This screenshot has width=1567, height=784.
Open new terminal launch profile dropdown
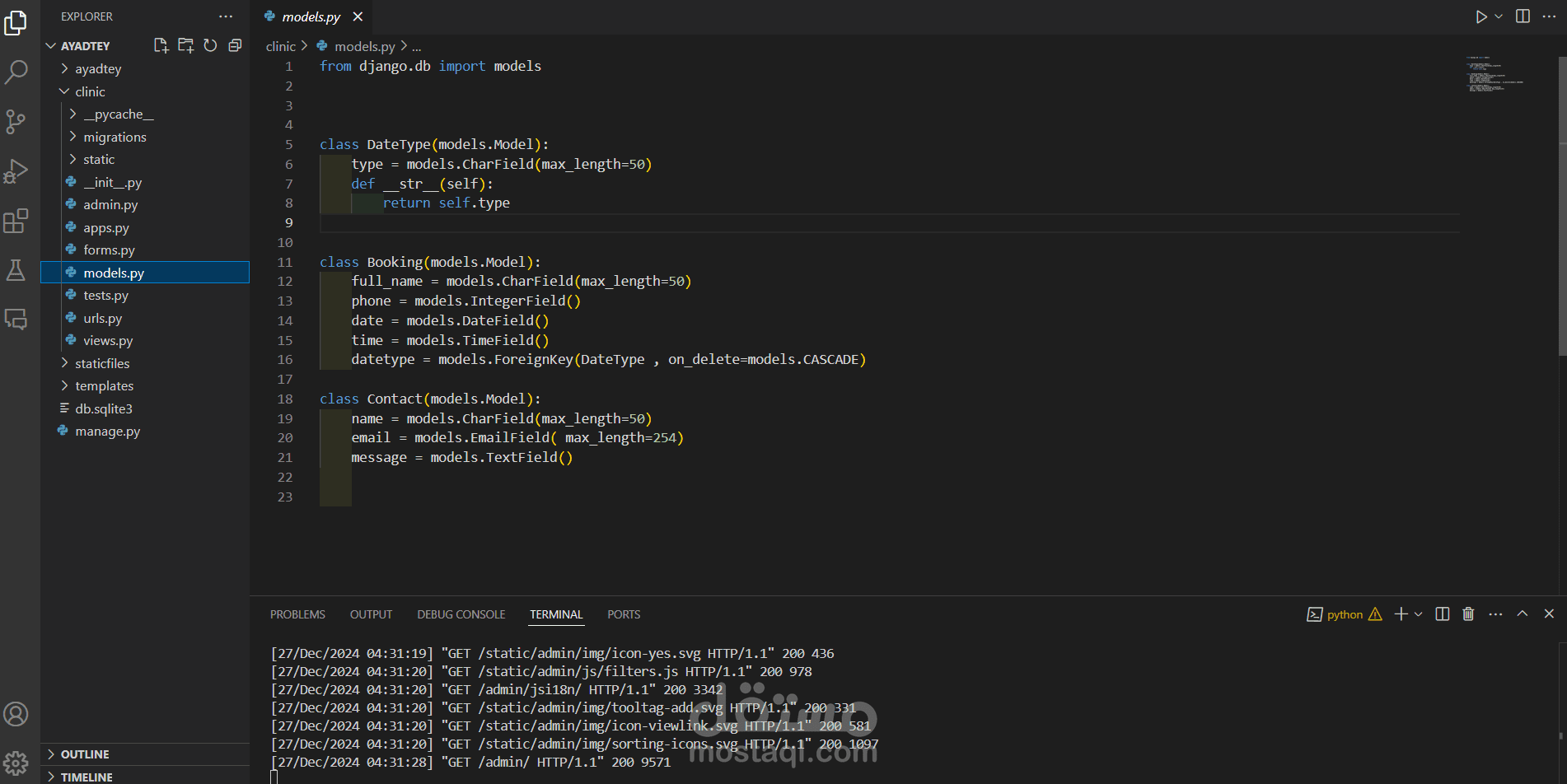pos(1419,614)
